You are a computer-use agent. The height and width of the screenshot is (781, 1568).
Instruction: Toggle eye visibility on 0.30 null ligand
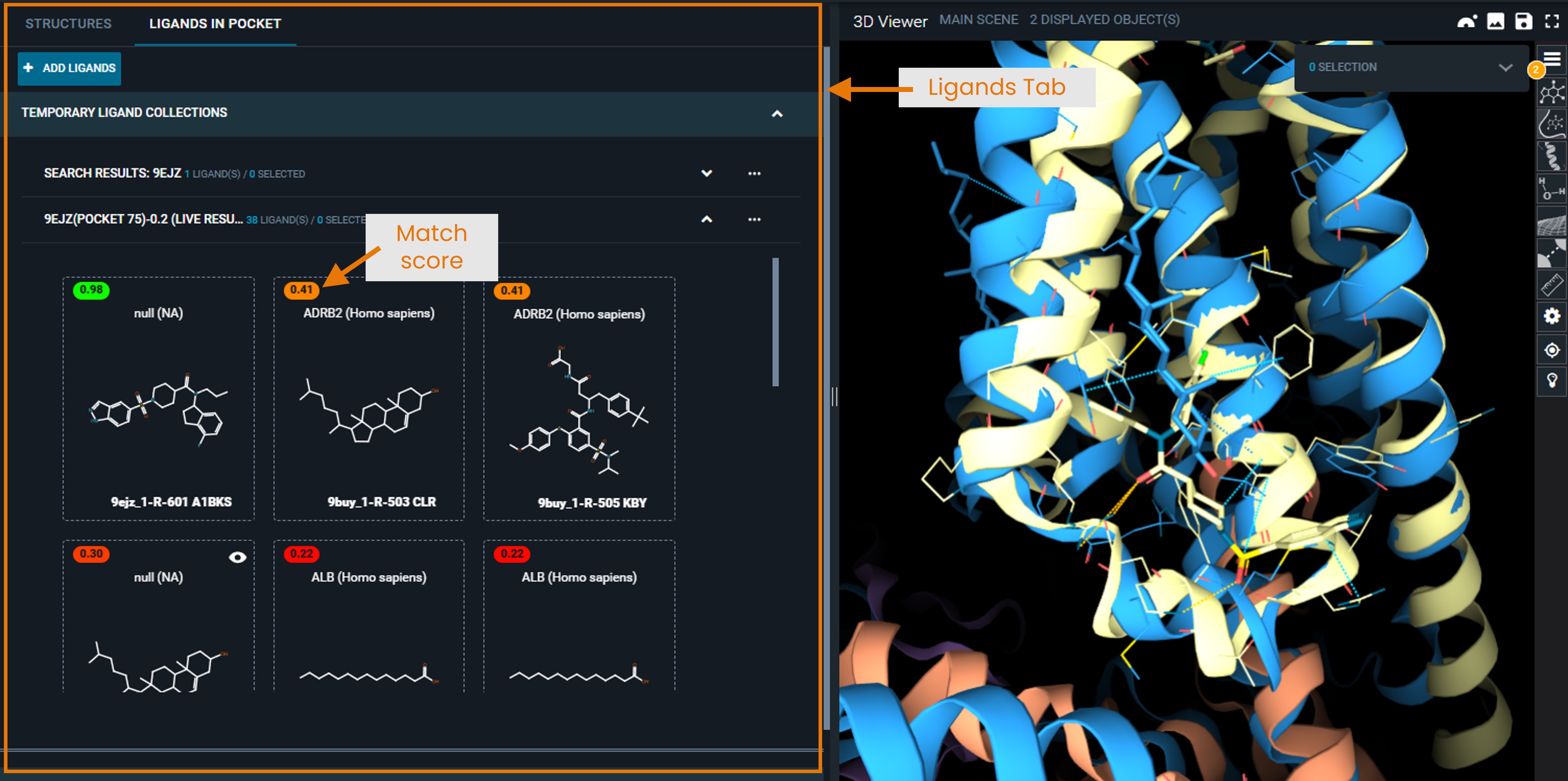click(237, 557)
